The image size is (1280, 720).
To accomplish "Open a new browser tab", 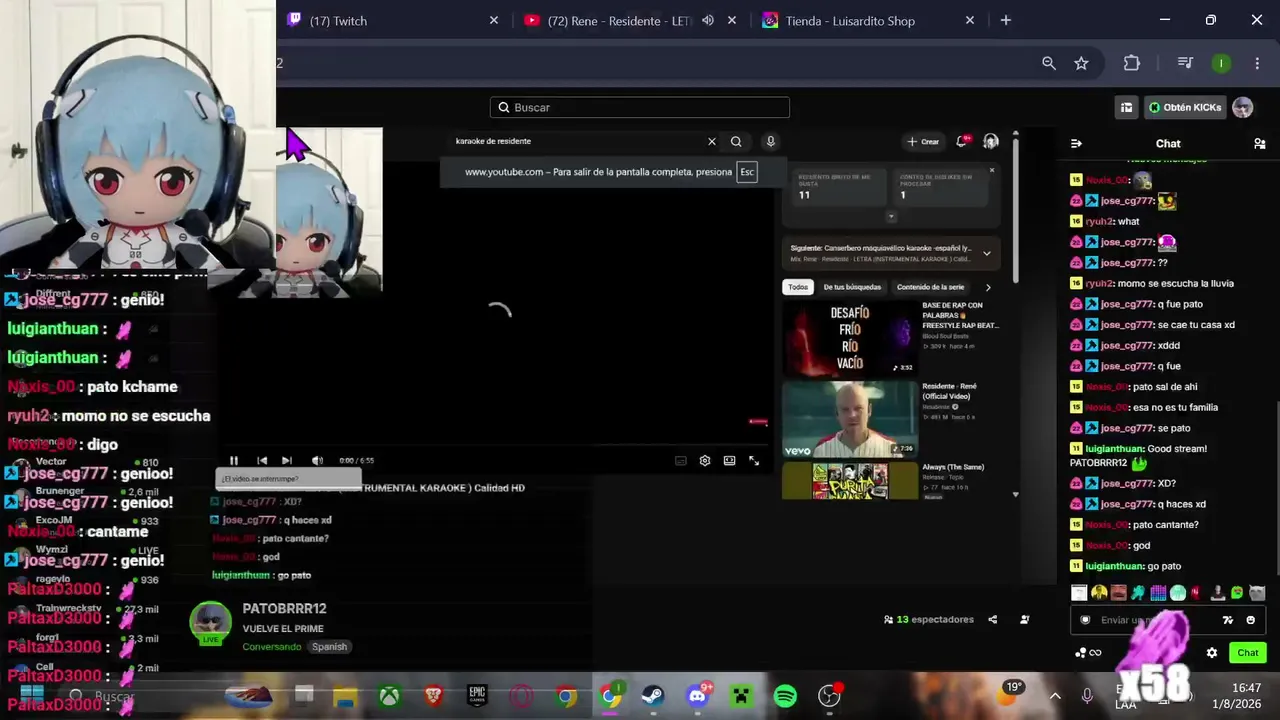I will click(1006, 20).
